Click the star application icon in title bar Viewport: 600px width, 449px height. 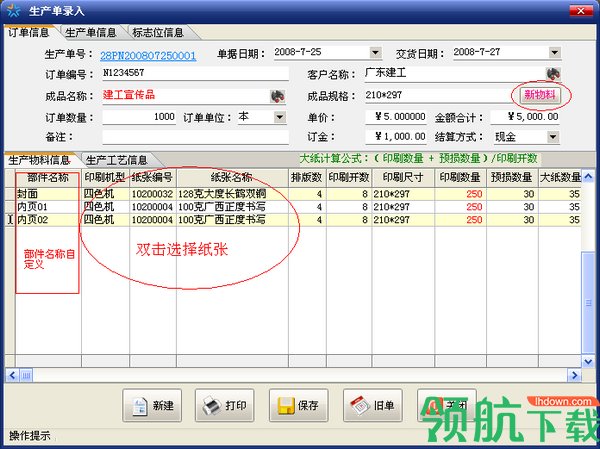tap(14, 11)
